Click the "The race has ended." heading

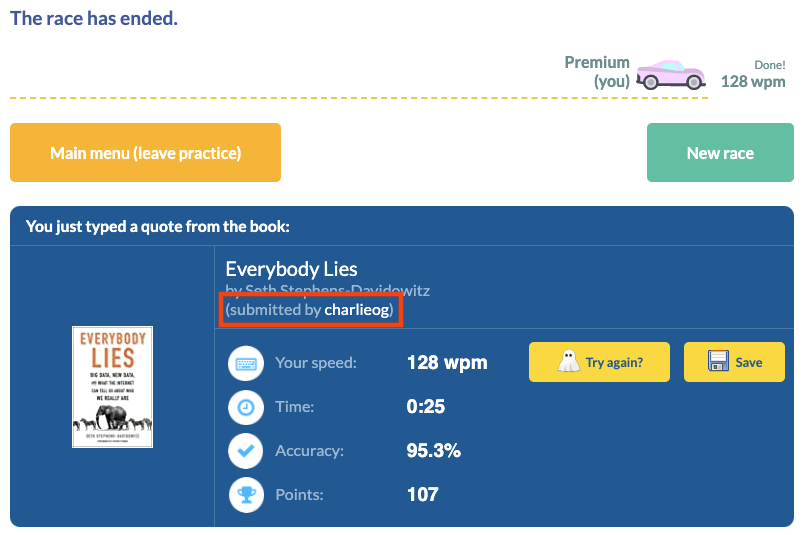tap(94, 18)
